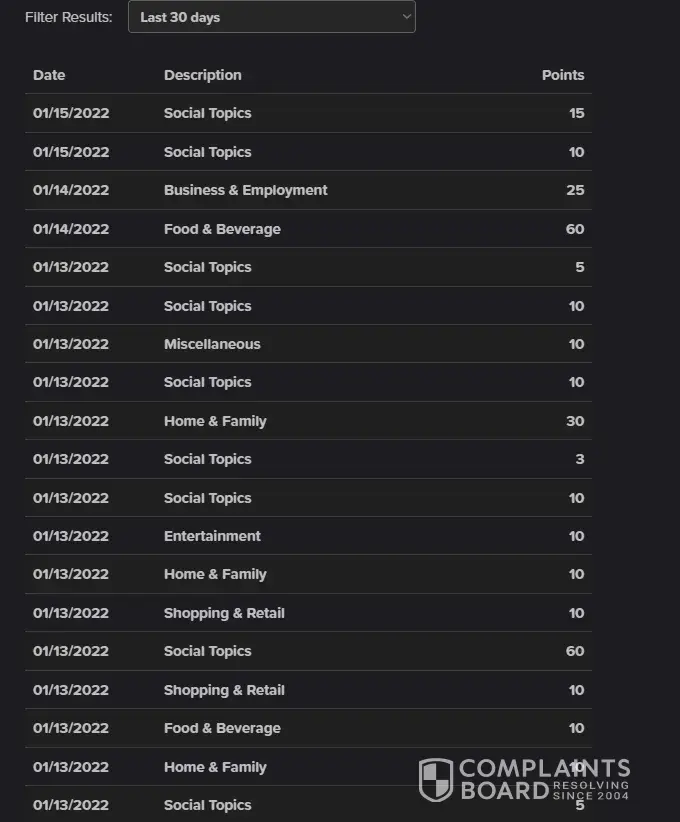The height and width of the screenshot is (822, 680).
Task: Click the date beside Business & Employment
Action: pos(71,190)
